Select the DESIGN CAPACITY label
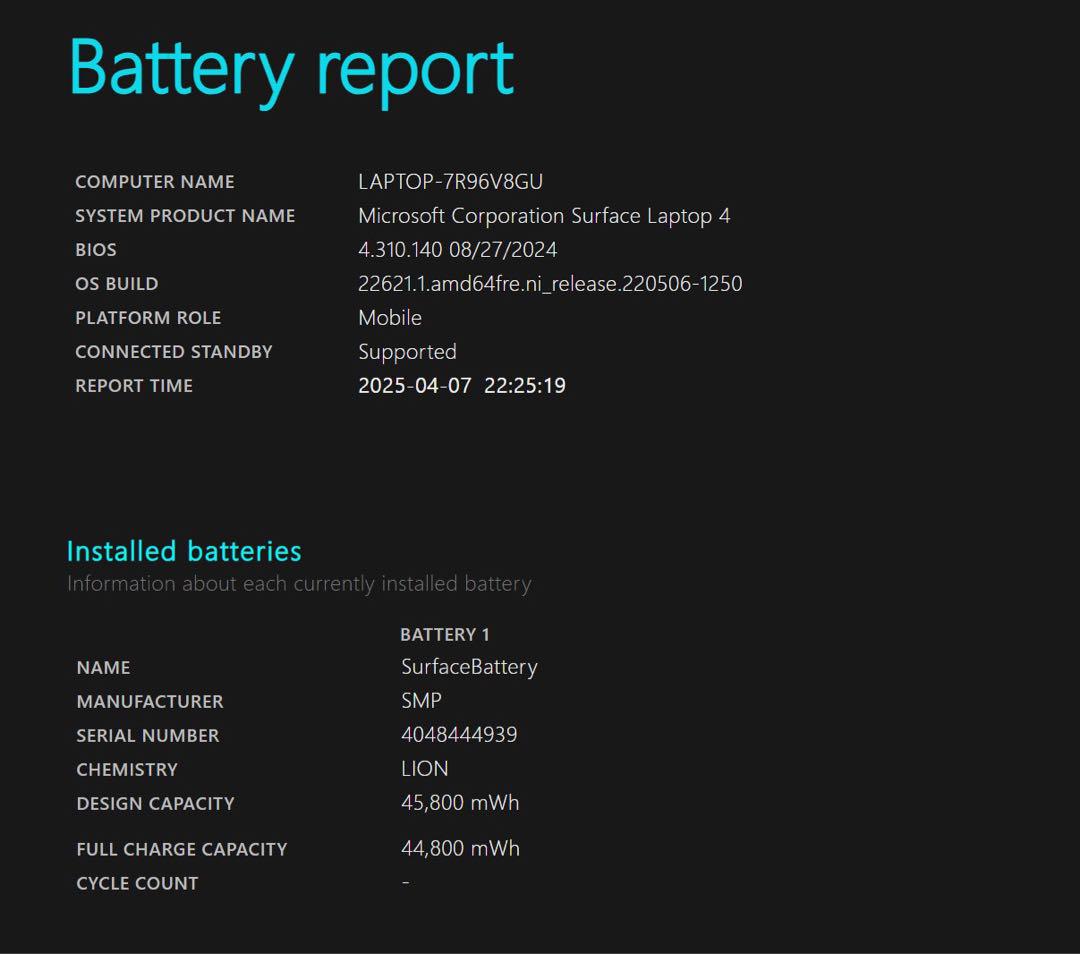1080x954 pixels. click(156, 803)
